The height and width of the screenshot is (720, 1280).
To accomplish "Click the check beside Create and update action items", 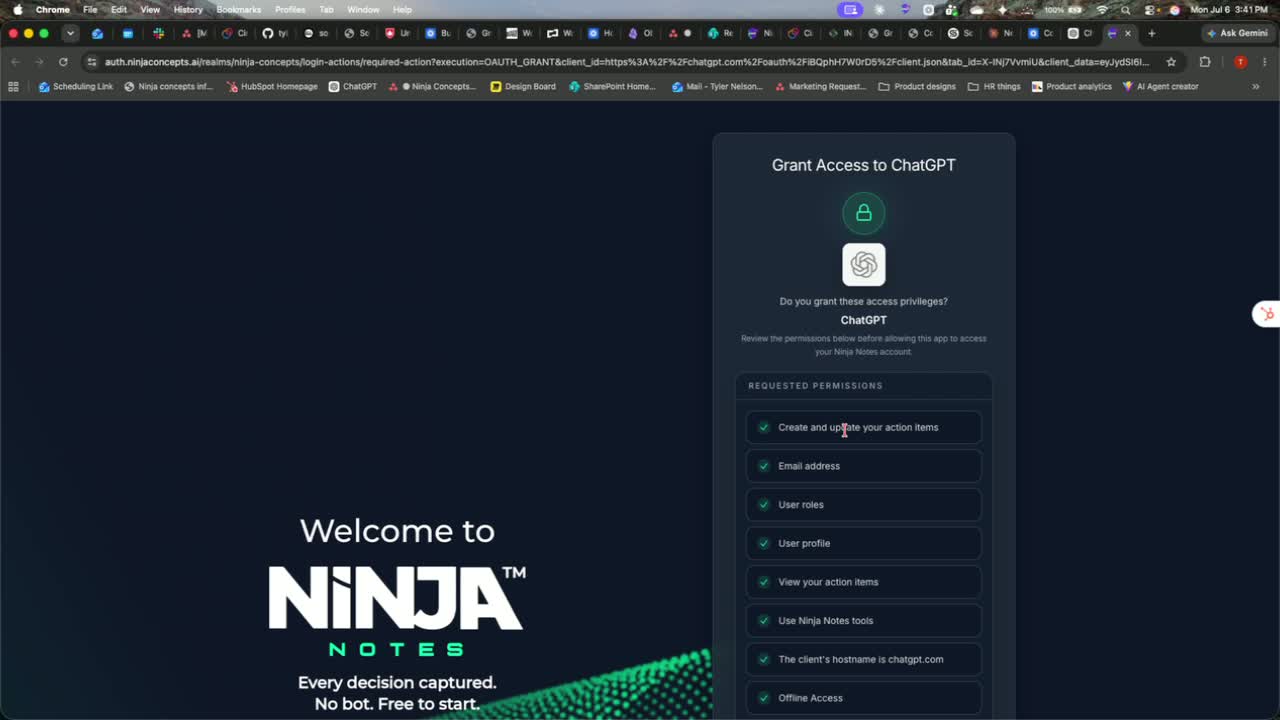I will point(764,427).
